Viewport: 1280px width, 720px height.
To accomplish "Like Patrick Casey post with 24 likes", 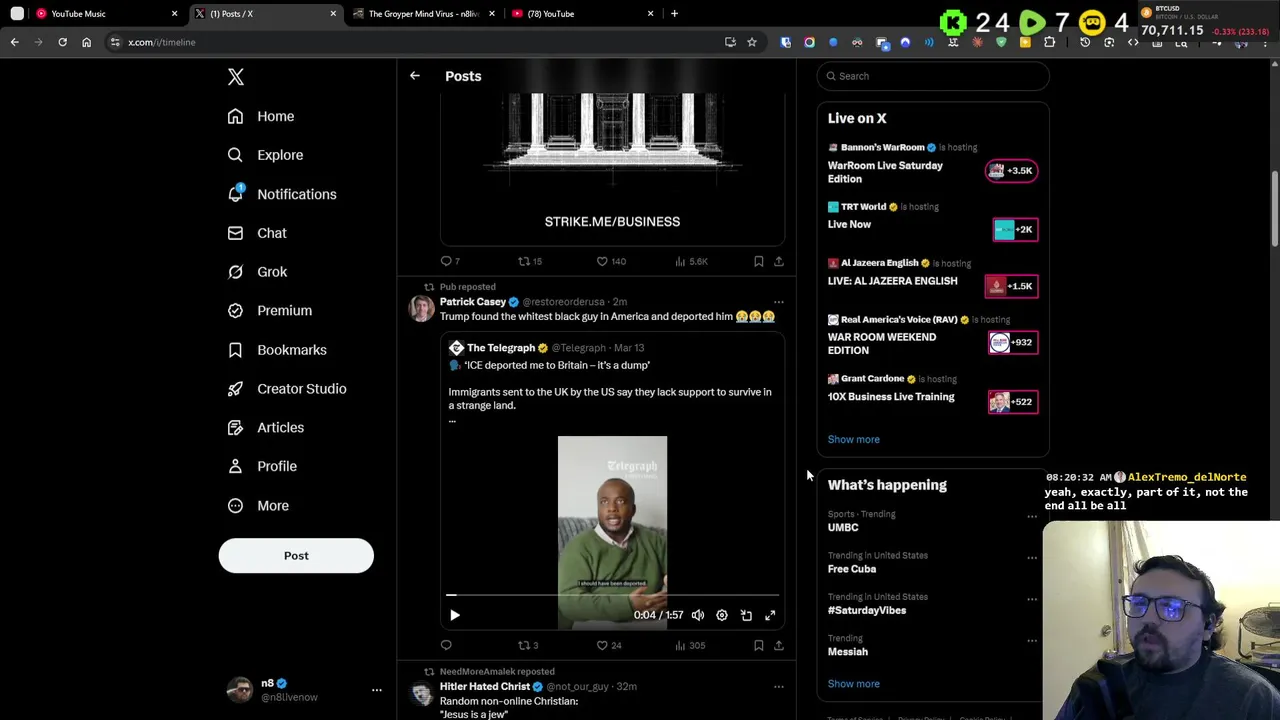I will tap(609, 645).
